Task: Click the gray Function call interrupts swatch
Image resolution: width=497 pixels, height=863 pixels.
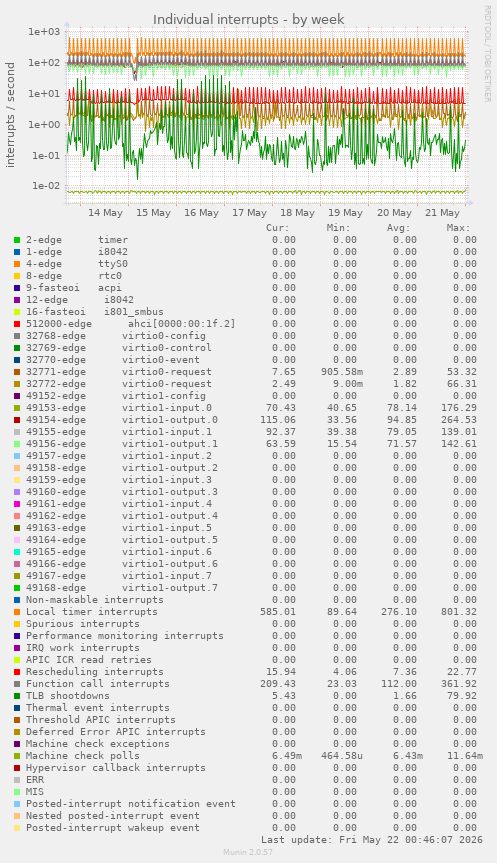Action: click(x=17, y=684)
